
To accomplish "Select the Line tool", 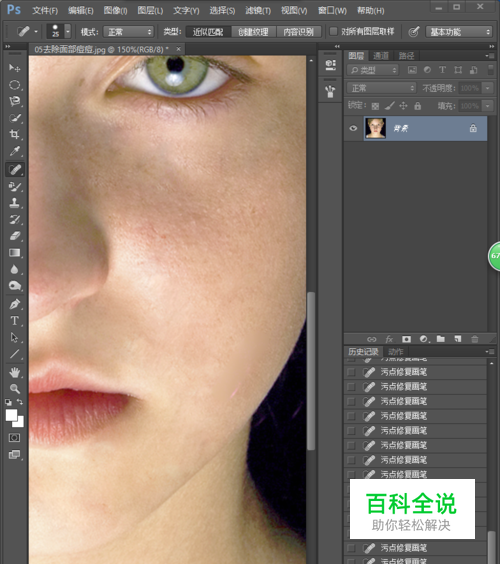I will 14,354.
